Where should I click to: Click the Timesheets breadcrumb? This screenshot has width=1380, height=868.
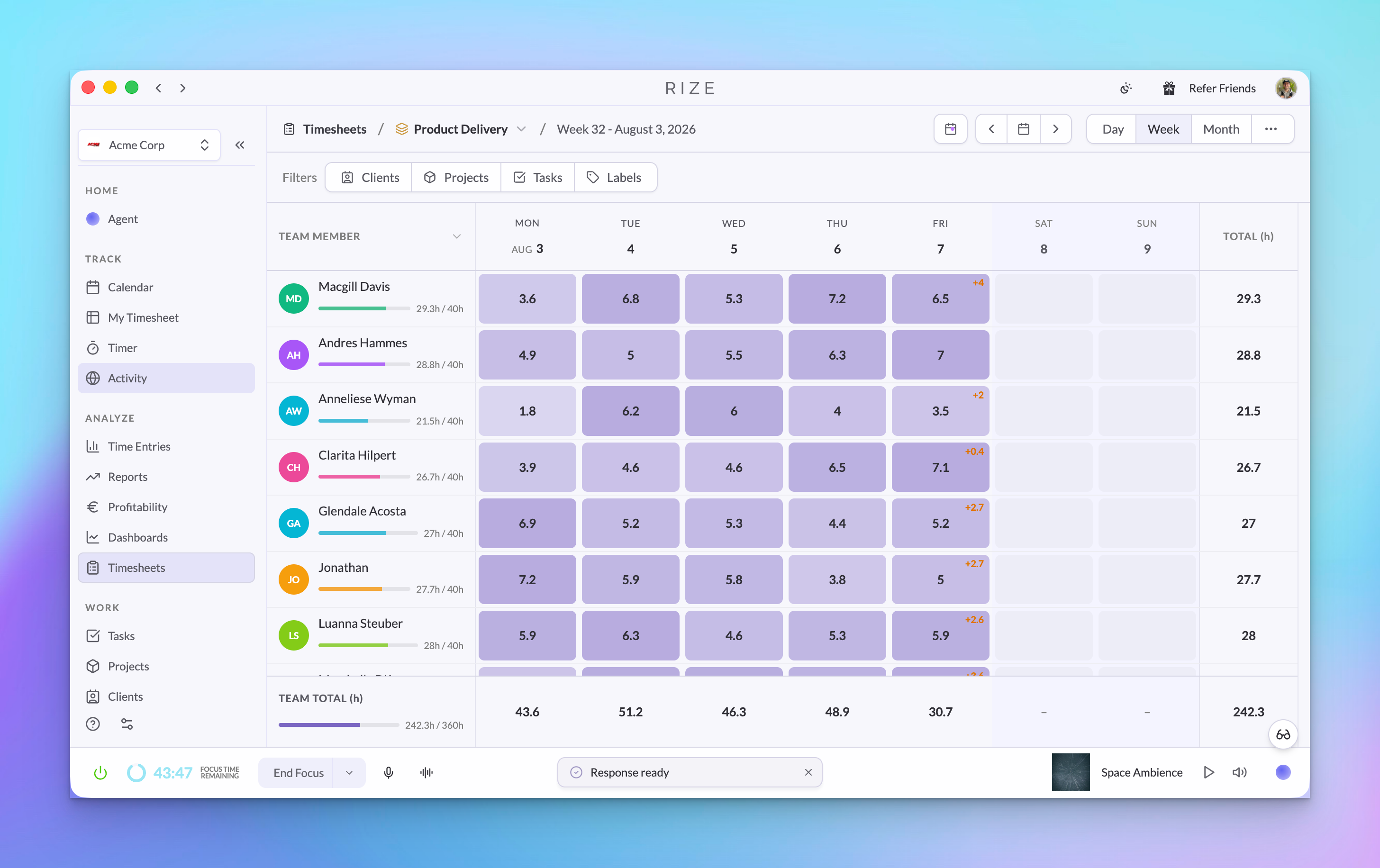click(x=326, y=129)
